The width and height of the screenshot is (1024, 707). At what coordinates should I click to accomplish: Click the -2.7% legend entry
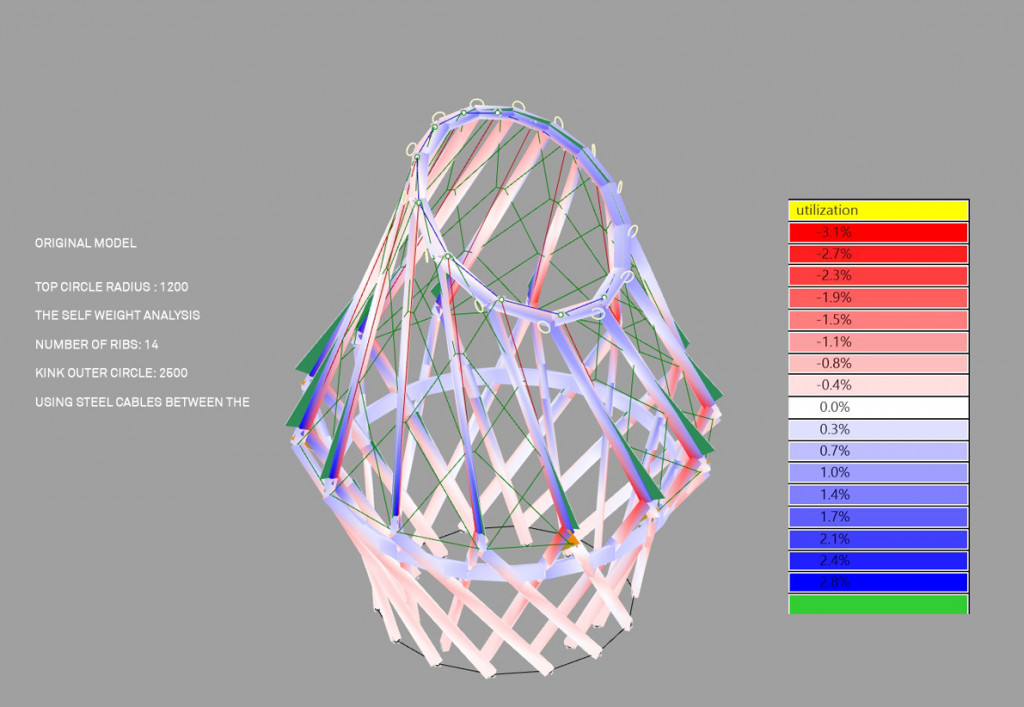[878, 254]
